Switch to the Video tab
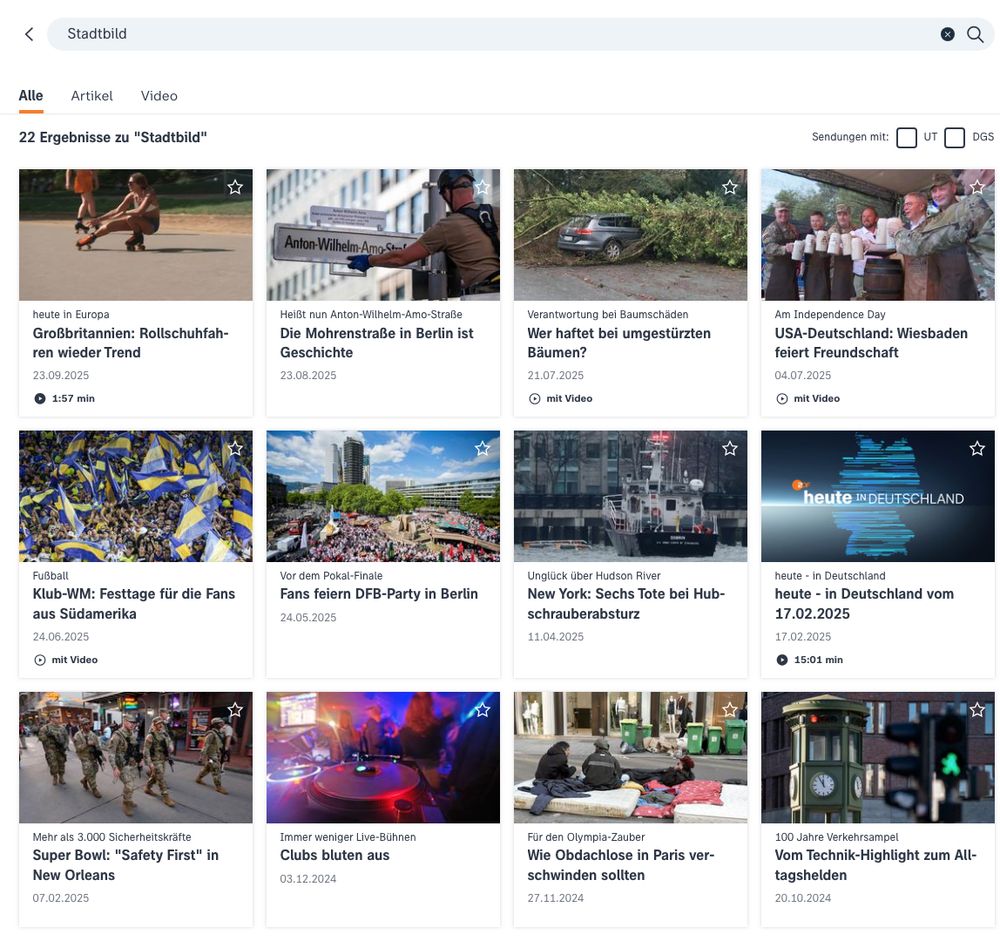Viewport: 1000px width, 936px height. click(159, 96)
